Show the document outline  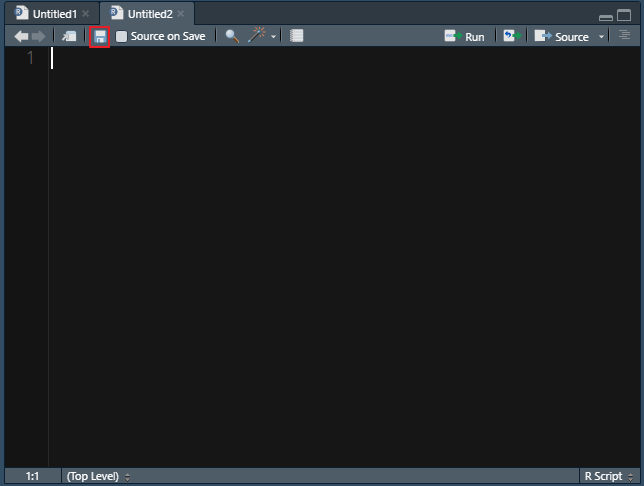(x=624, y=35)
